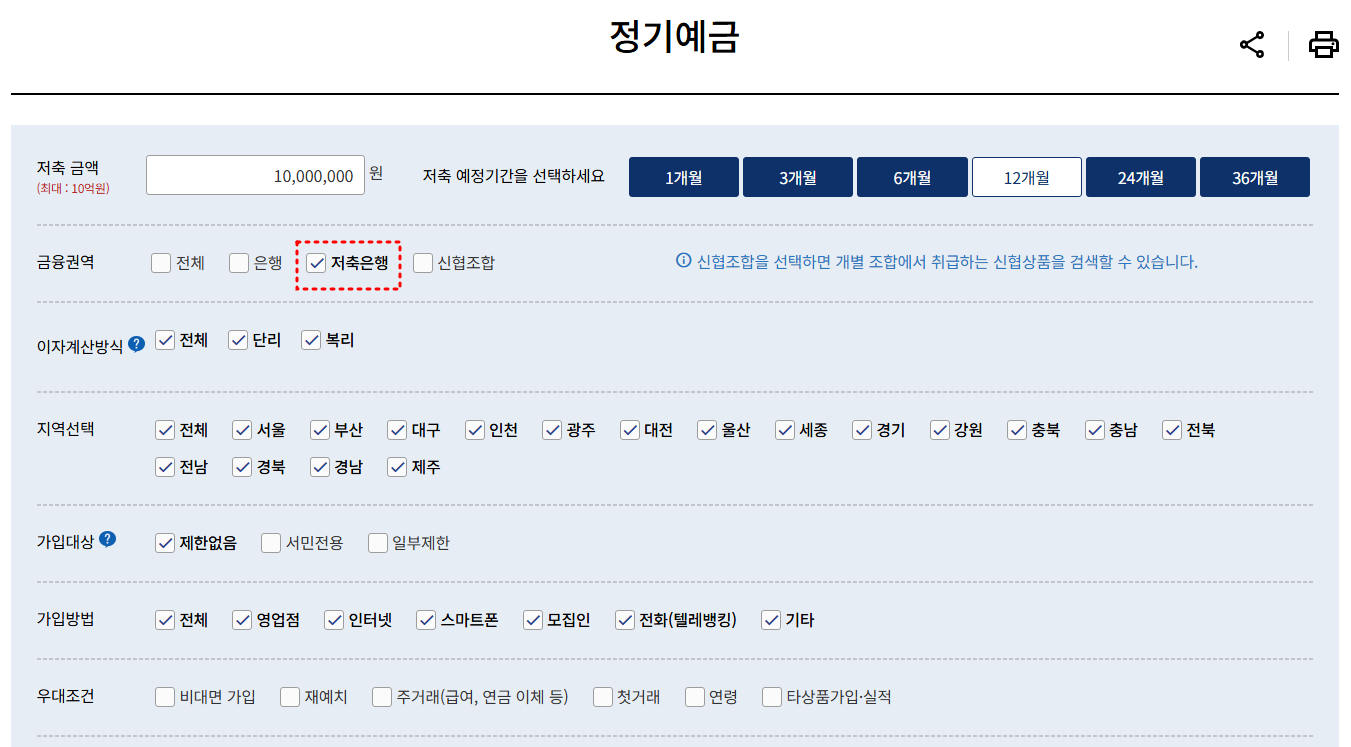
Task: Uncheck the 복리 checkbox
Action: tap(311, 340)
